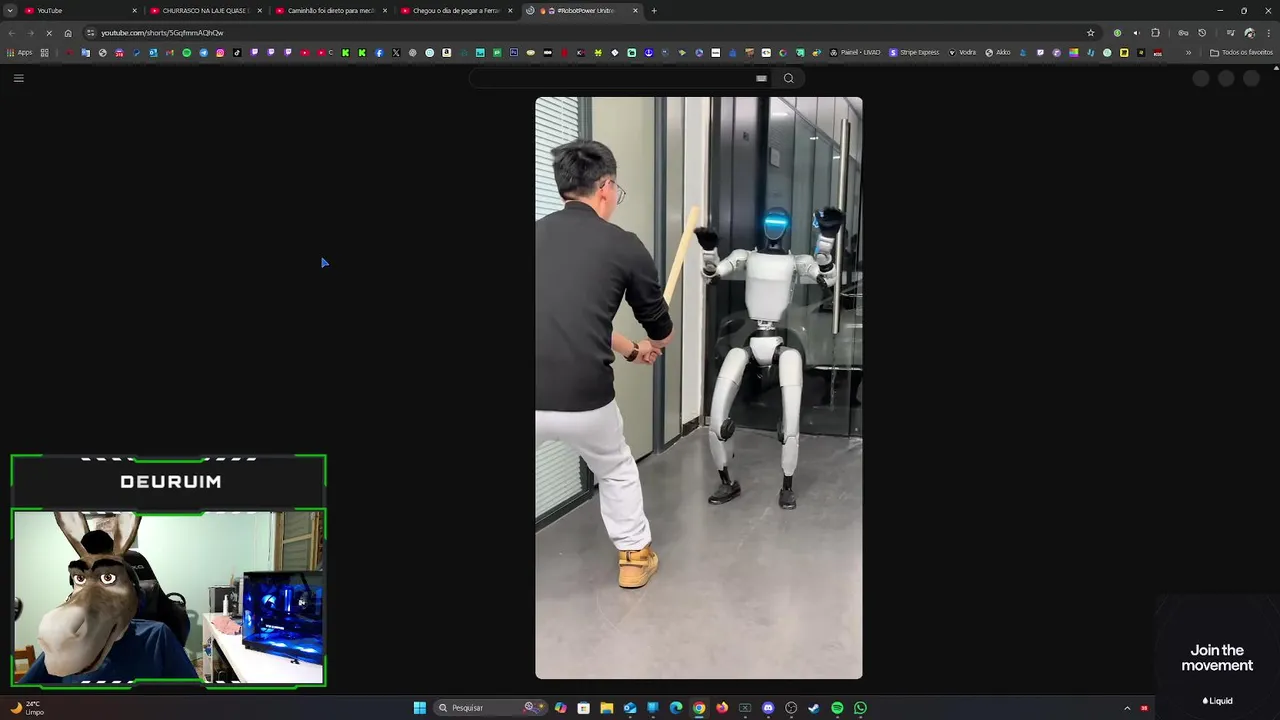The width and height of the screenshot is (1280, 720).
Task: Open the Windows Start menu
Action: pyautogui.click(x=420, y=708)
